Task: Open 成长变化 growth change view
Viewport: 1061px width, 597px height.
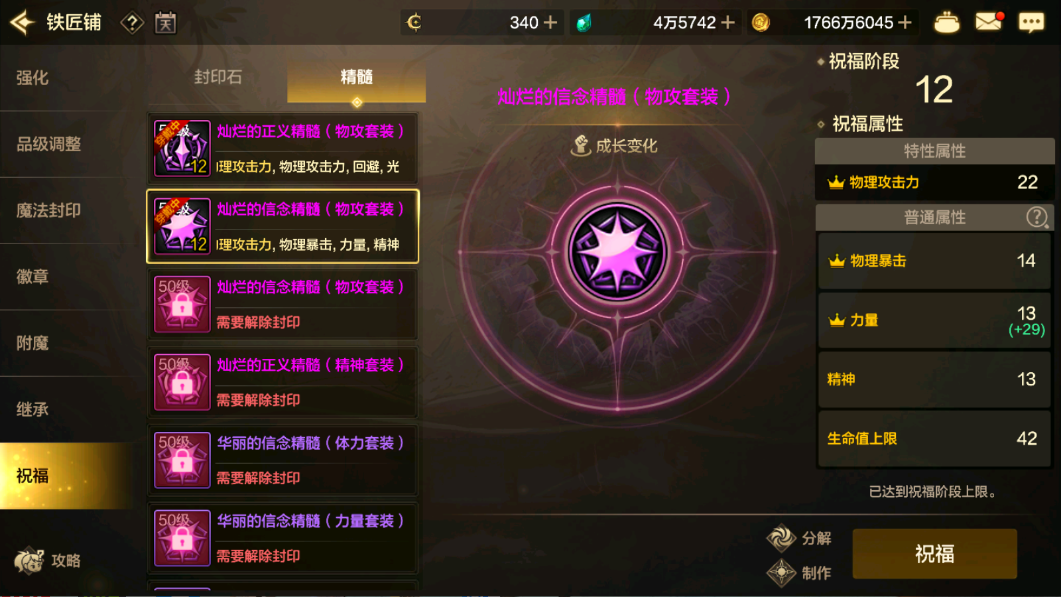Action: (614, 146)
